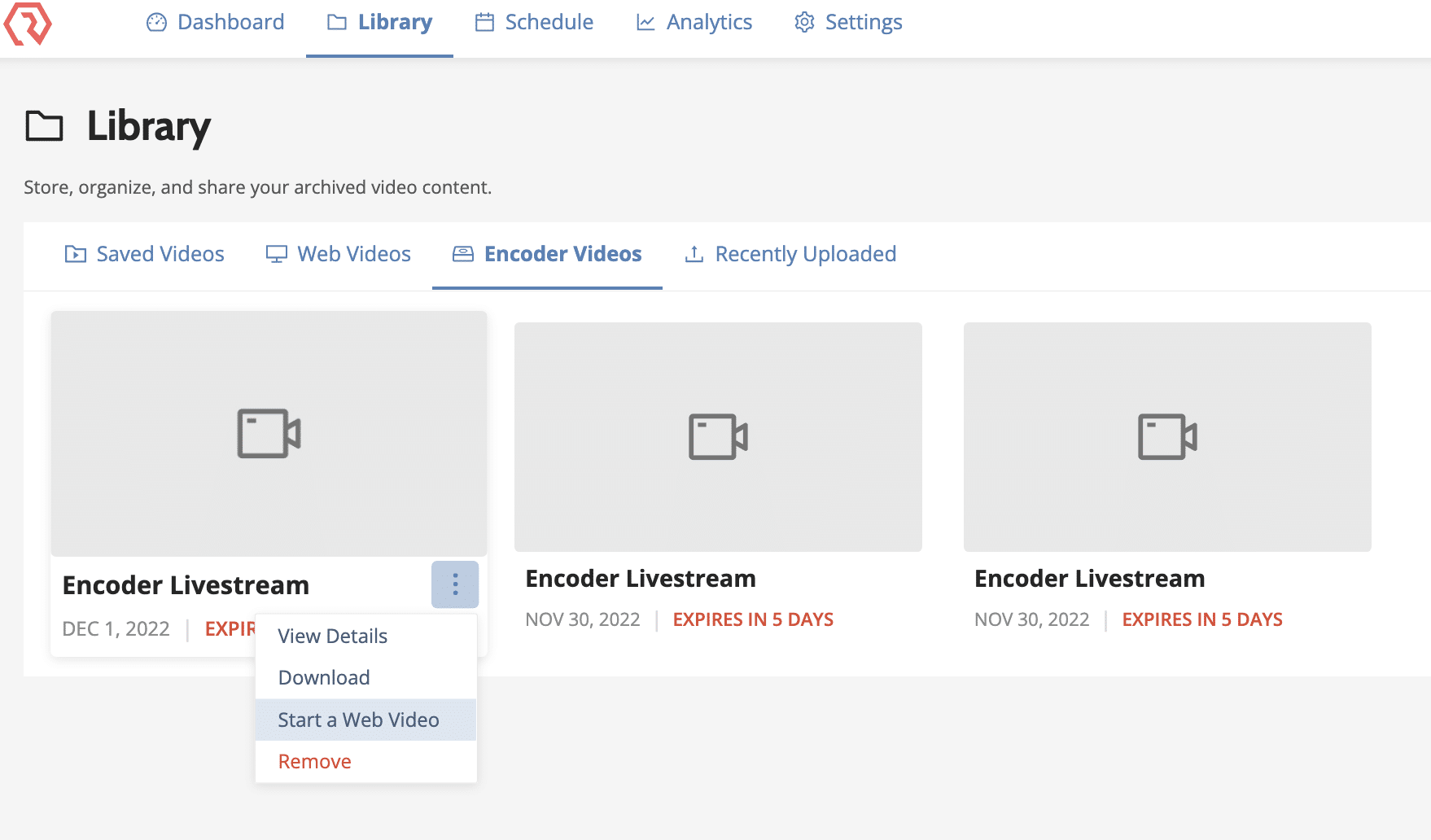
Task: Click the Analytics chart icon
Action: [645, 23]
